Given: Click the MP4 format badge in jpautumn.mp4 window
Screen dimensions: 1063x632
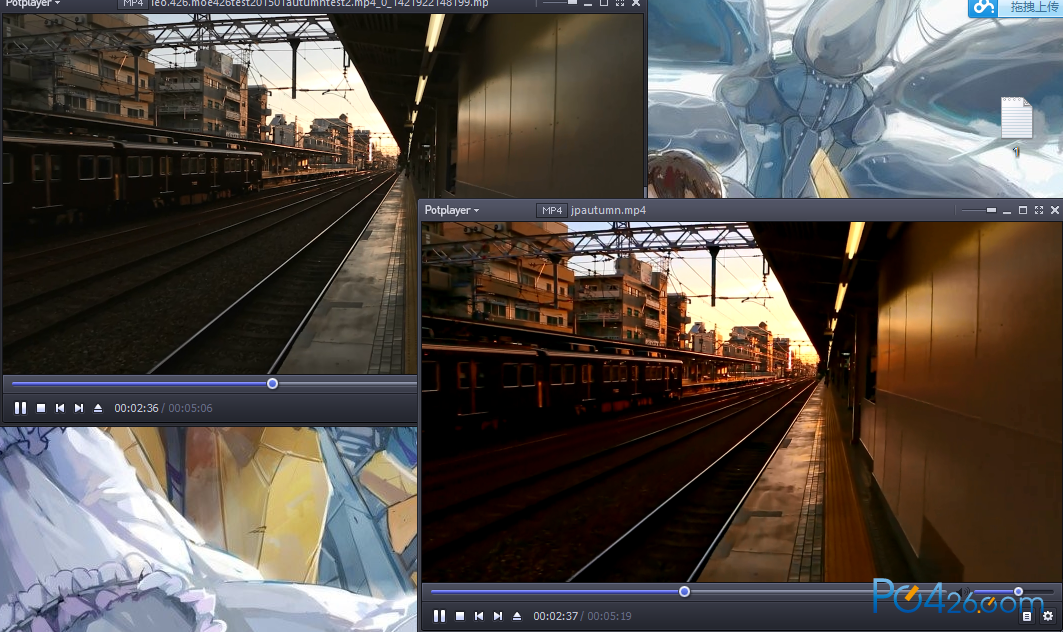Looking at the screenshot, I should point(552,210).
